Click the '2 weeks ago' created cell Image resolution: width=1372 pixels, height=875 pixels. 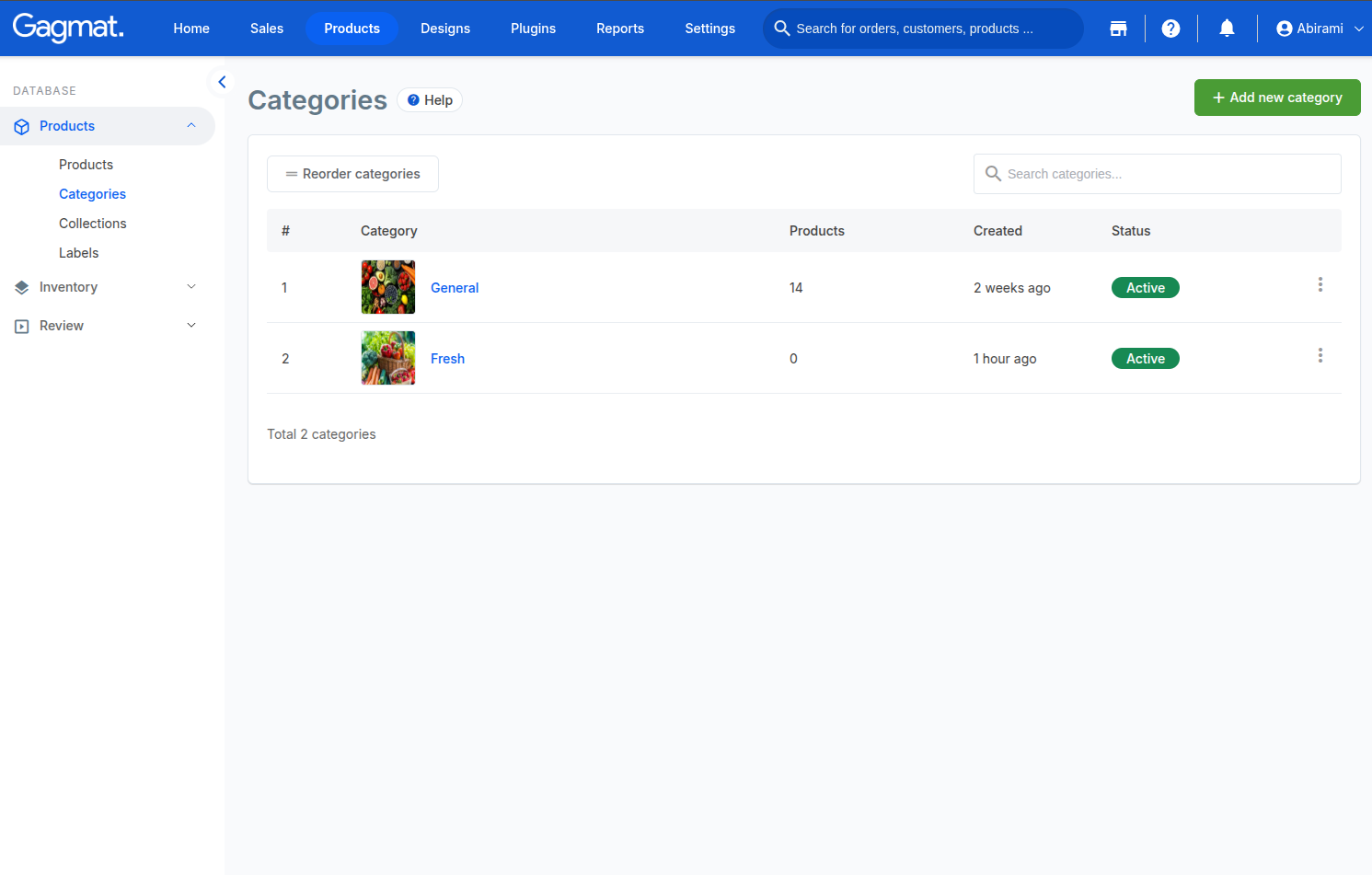[1012, 288]
